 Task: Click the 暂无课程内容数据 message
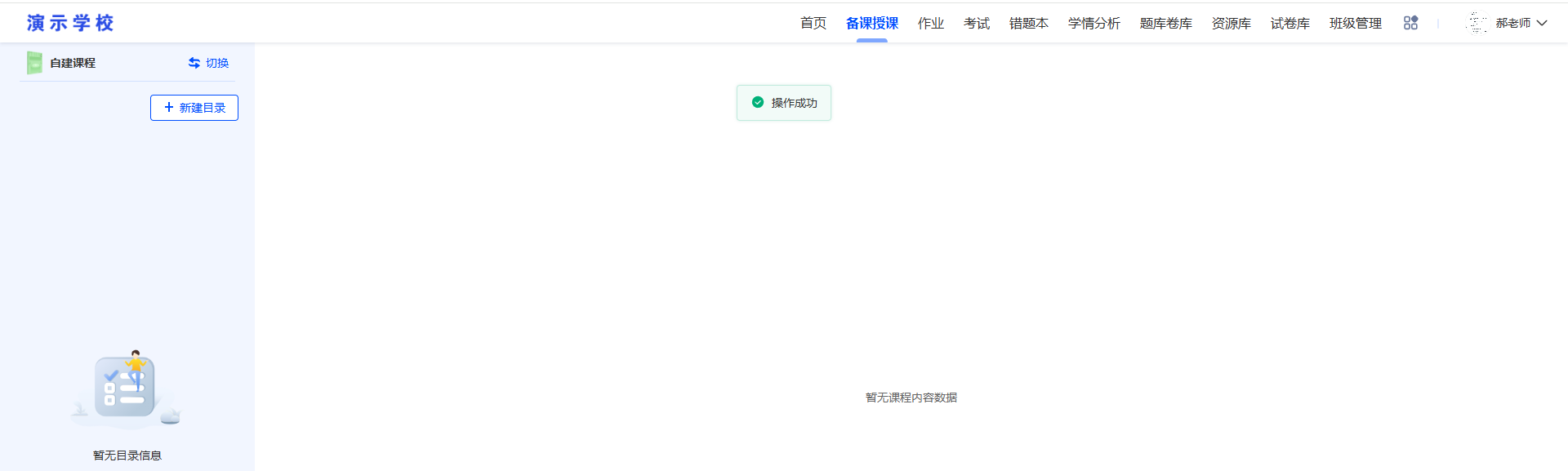tap(911, 398)
